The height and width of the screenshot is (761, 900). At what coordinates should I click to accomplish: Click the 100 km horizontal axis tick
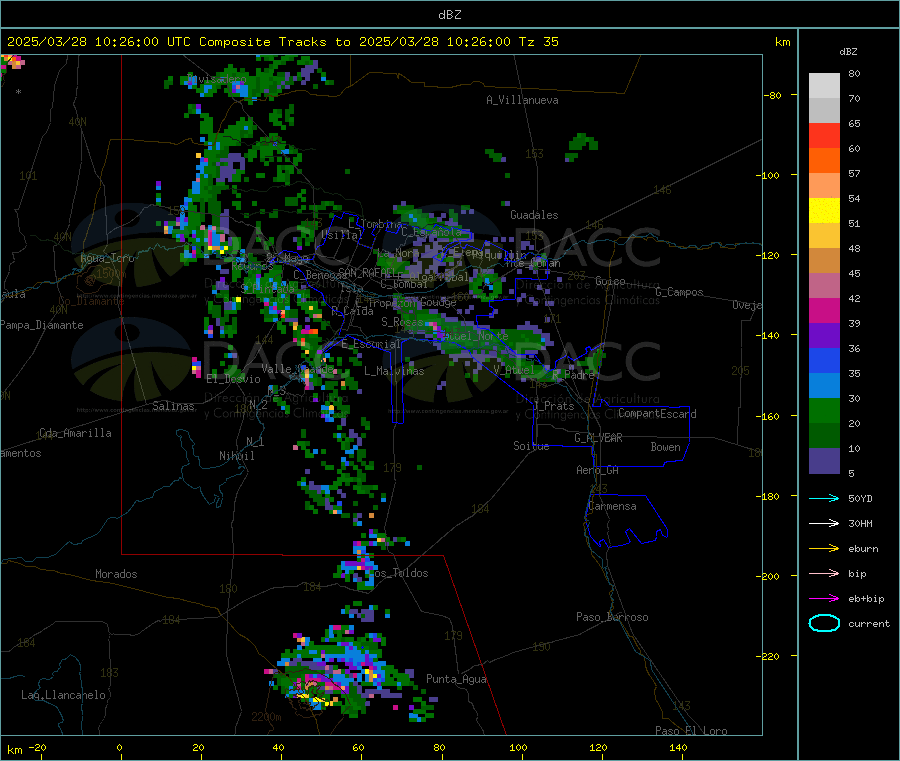[x=518, y=747]
